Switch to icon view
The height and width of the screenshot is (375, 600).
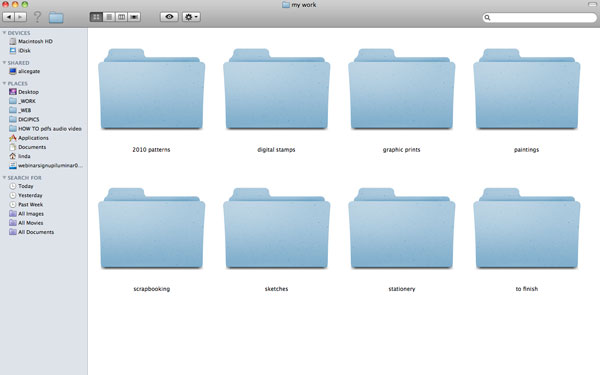click(x=96, y=17)
